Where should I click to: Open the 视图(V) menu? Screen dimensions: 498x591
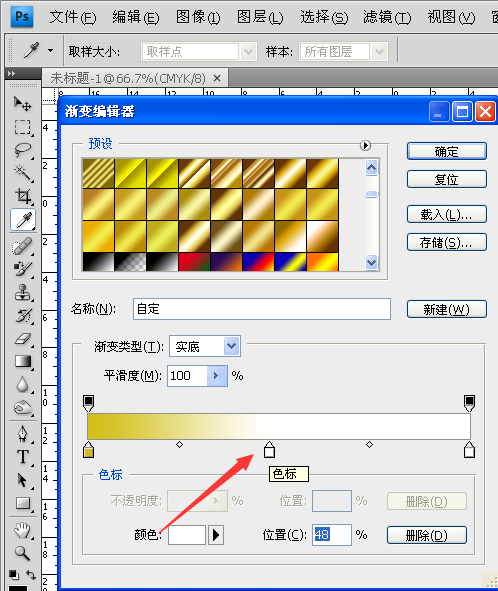[x=451, y=17]
